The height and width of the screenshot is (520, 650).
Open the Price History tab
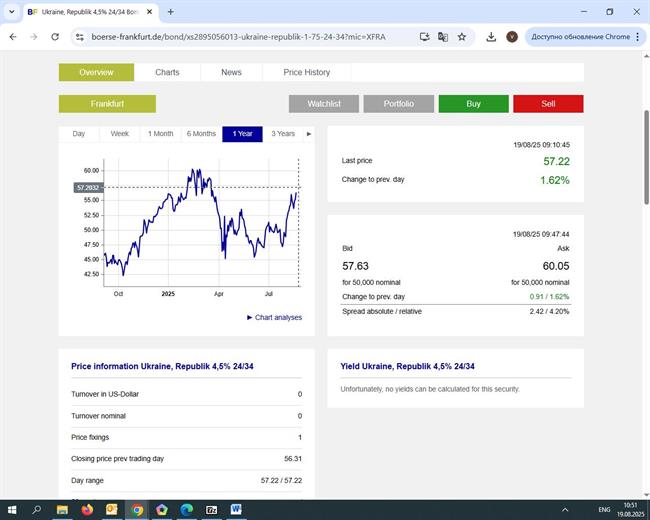coord(306,72)
